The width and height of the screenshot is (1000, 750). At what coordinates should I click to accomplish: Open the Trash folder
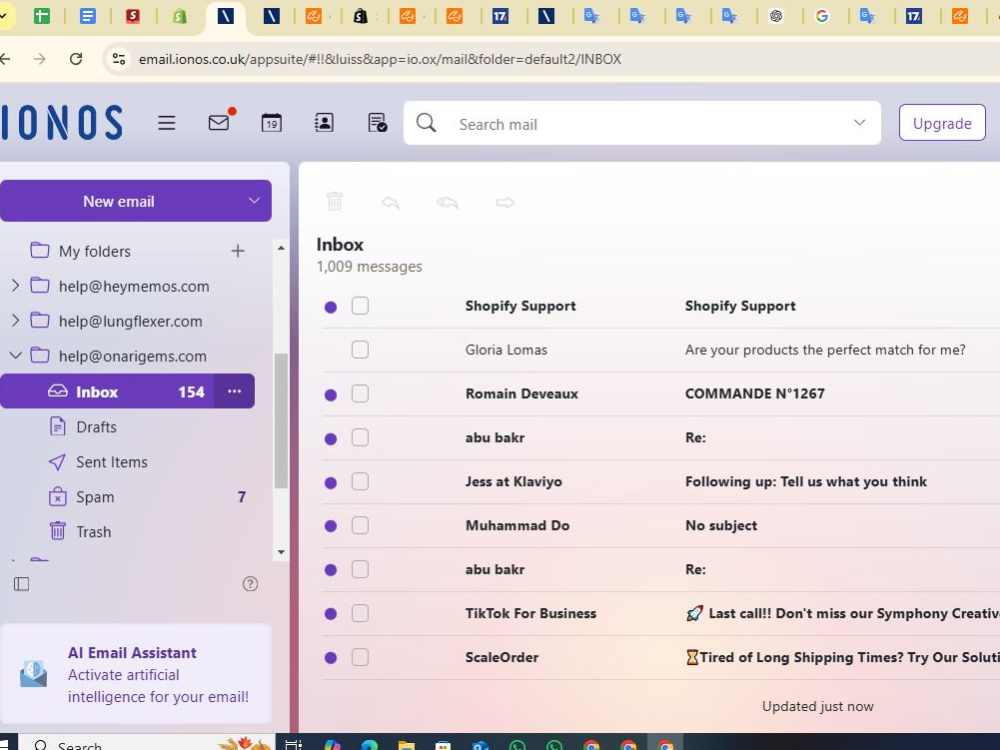94,532
